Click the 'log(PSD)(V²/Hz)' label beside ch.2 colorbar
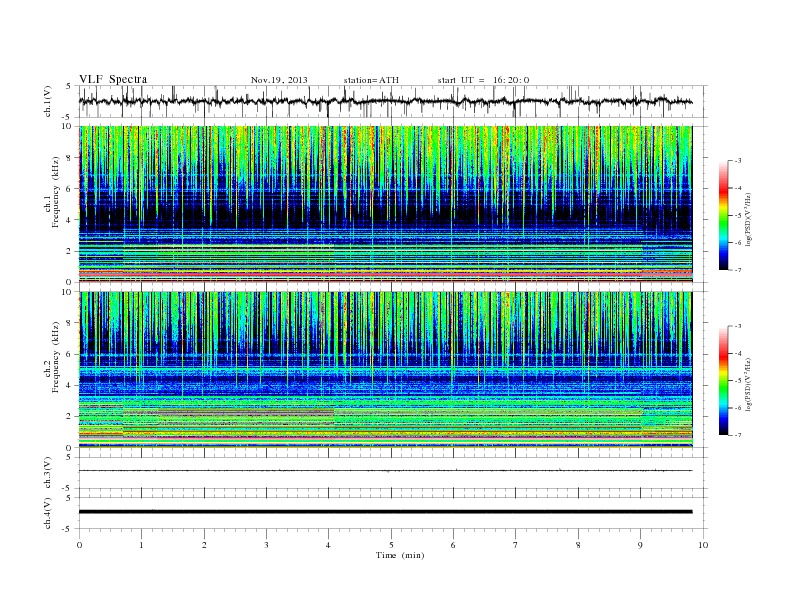The width and height of the screenshot is (792, 612). [748, 384]
